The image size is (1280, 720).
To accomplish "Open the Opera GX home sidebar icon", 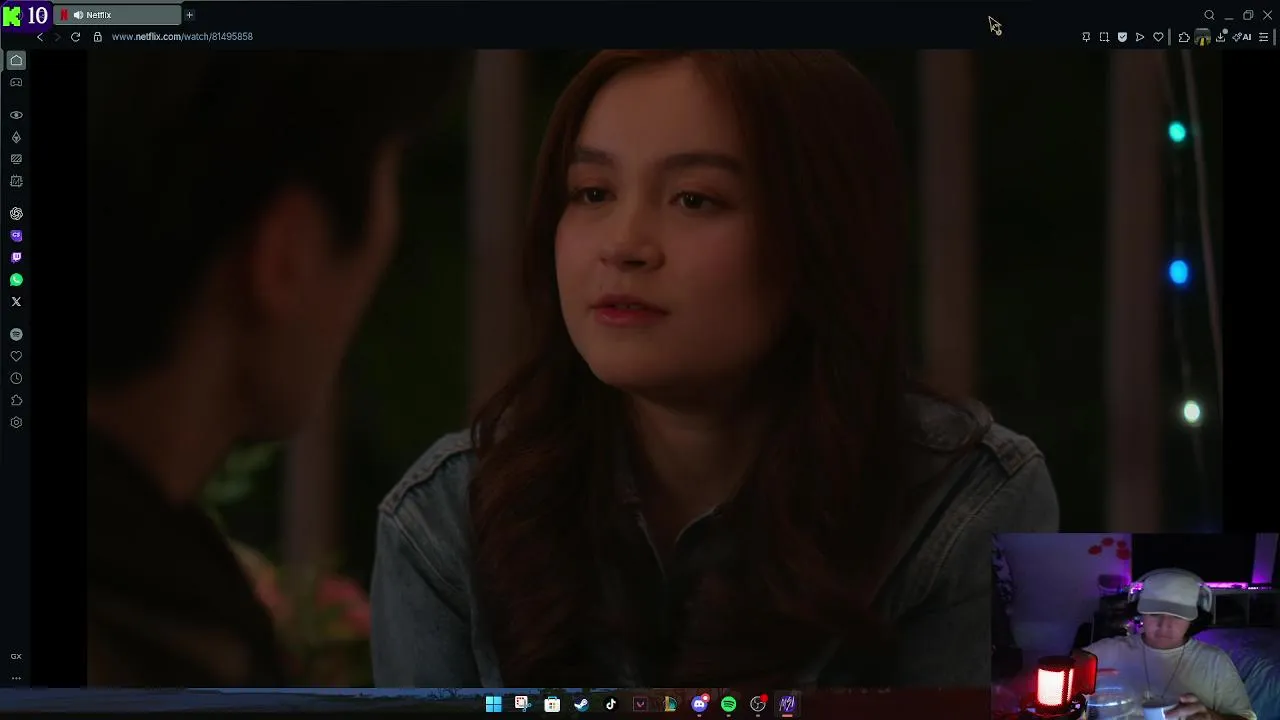I will [16, 60].
